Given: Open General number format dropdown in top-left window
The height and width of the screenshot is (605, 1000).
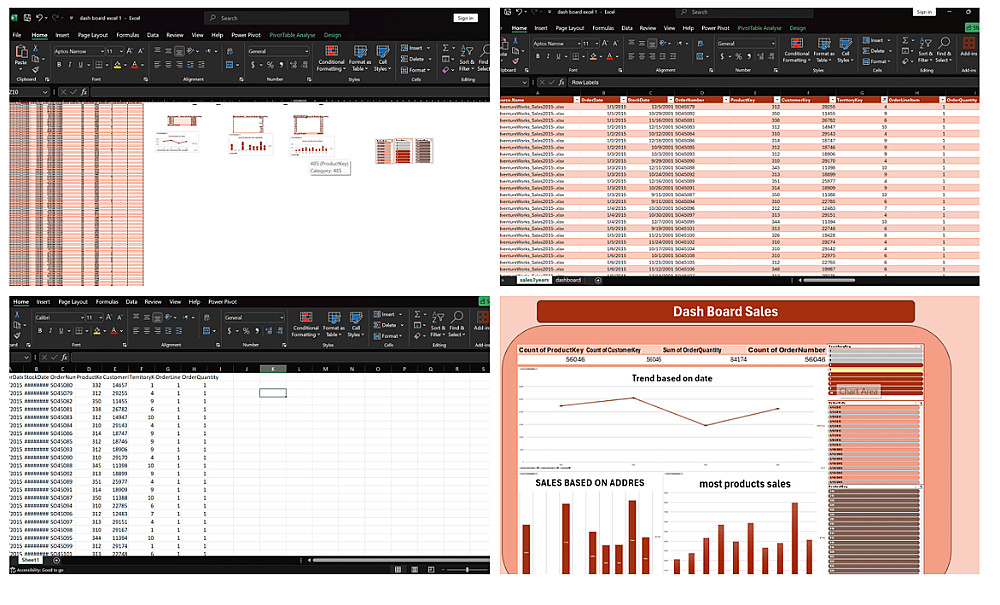Looking at the screenshot, I should (x=306, y=51).
